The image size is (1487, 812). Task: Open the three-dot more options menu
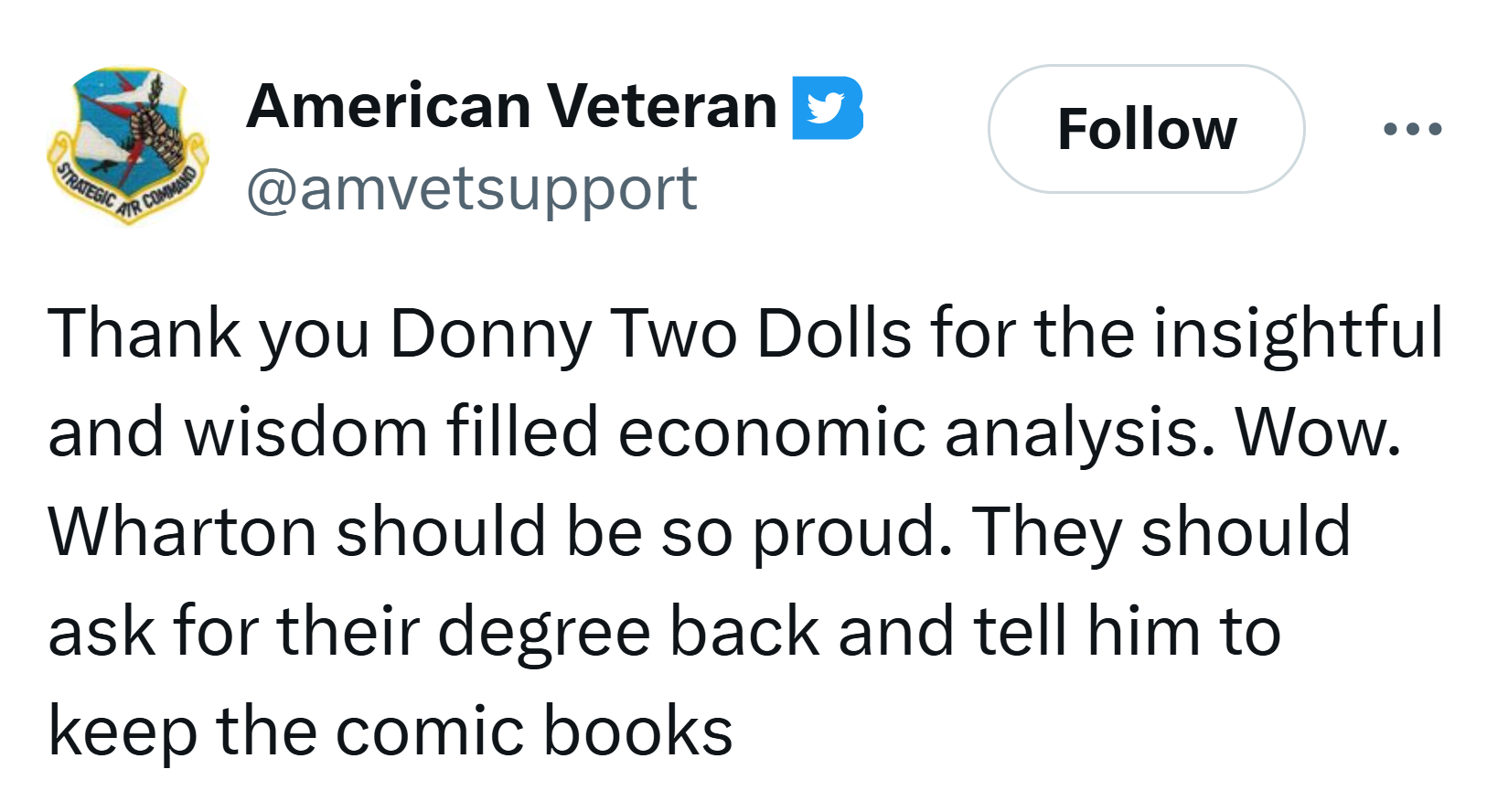coord(1413,129)
